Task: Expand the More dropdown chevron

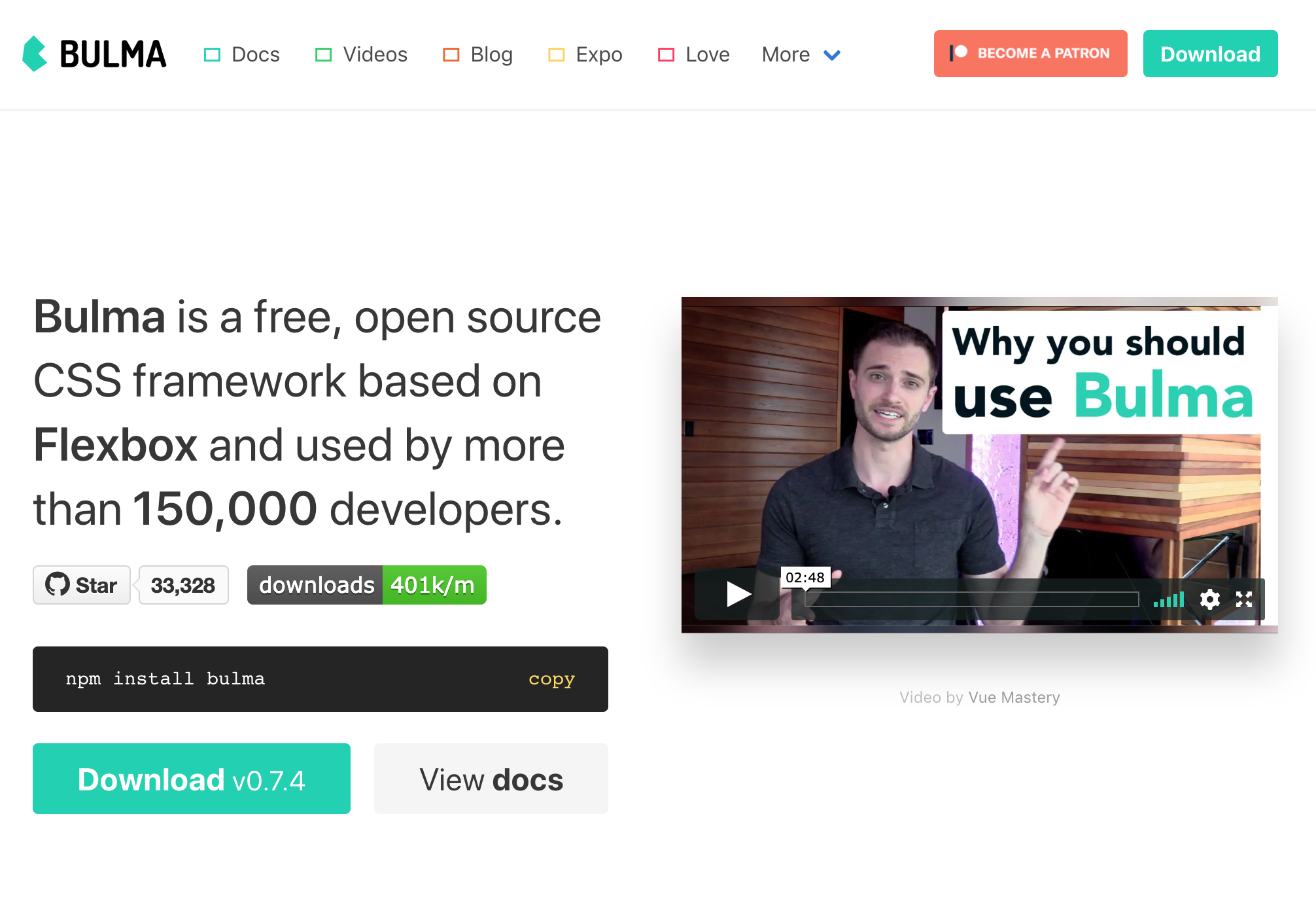Action: [832, 55]
